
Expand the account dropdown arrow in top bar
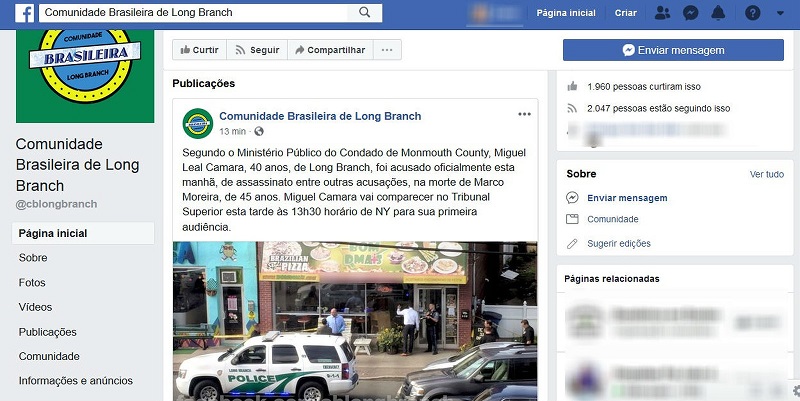coord(780,13)
